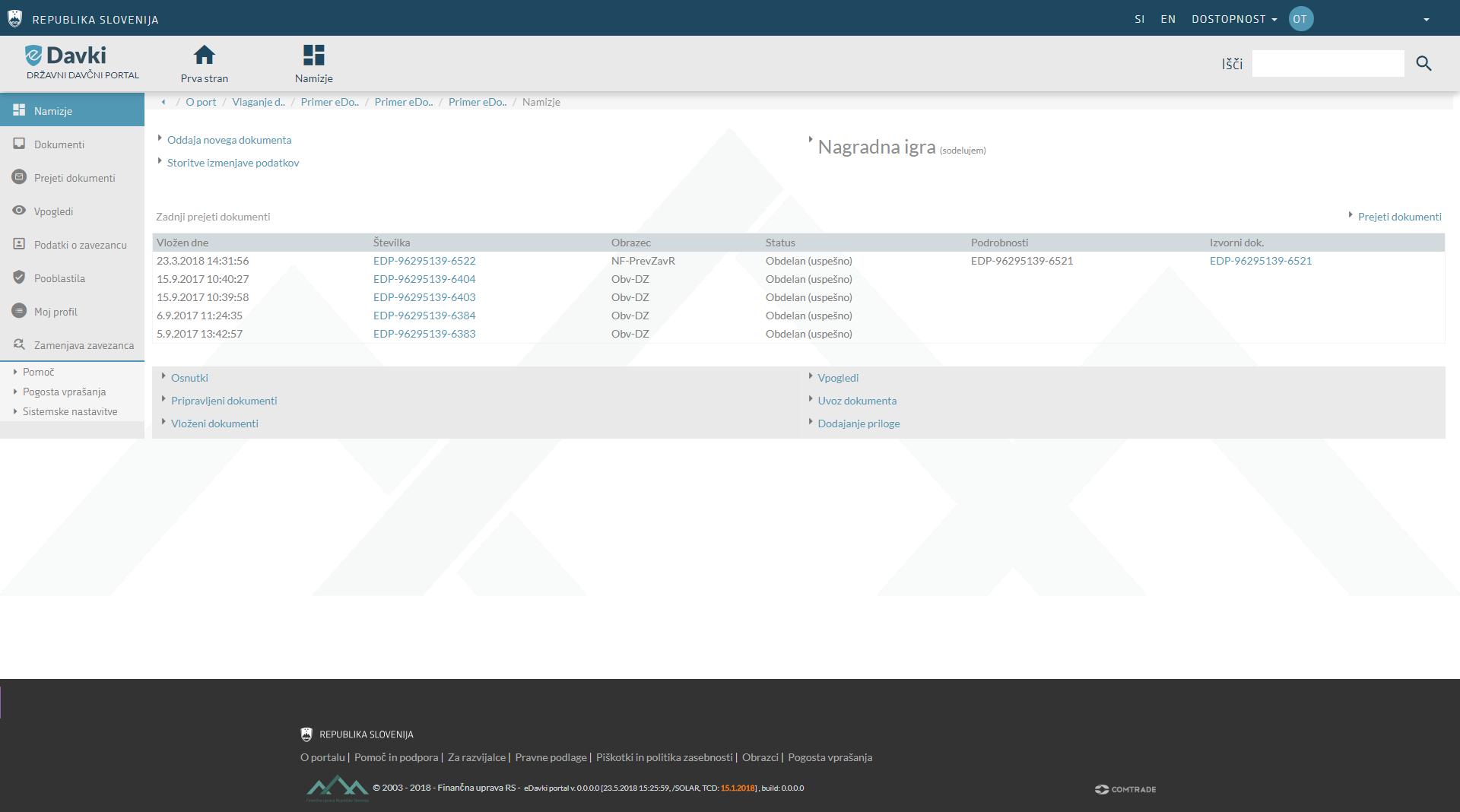Image resolution: width=1460 pixels, height=812 pixels.
Task: Open the user menu dropdown arrow
Action: [x=1426, y=20]
